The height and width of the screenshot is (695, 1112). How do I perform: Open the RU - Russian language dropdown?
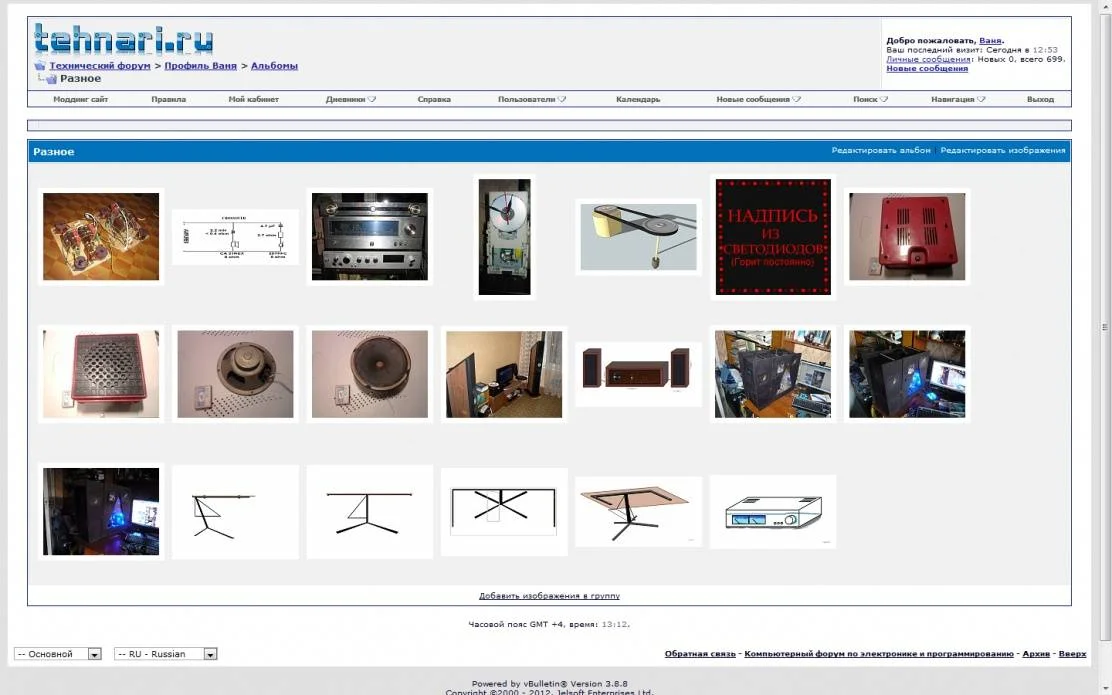tap(166, 654)
